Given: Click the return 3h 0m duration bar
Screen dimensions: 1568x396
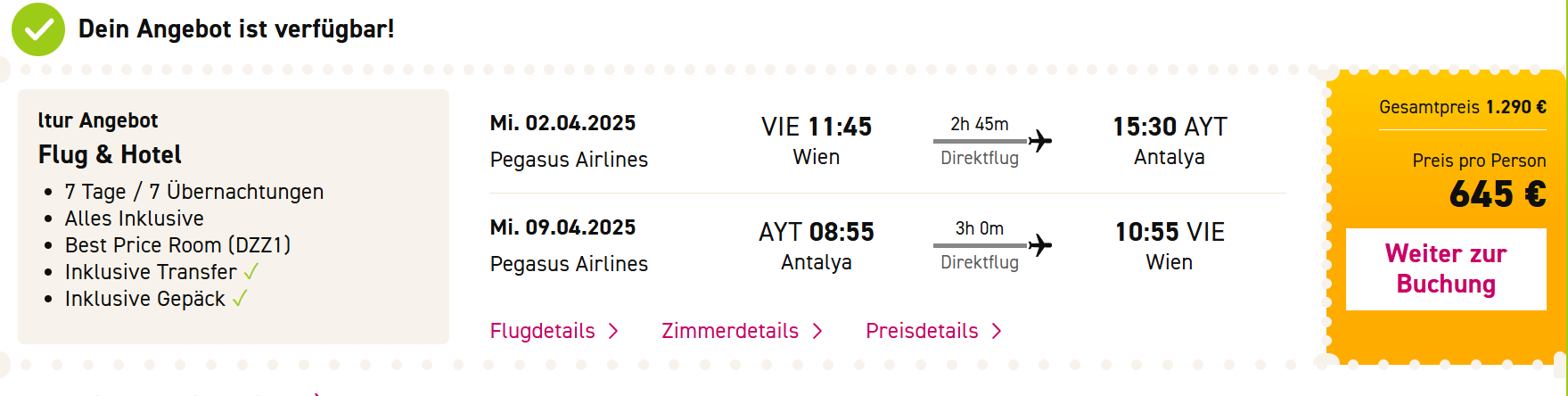Looking at the screenshot, I should [980, 245].
